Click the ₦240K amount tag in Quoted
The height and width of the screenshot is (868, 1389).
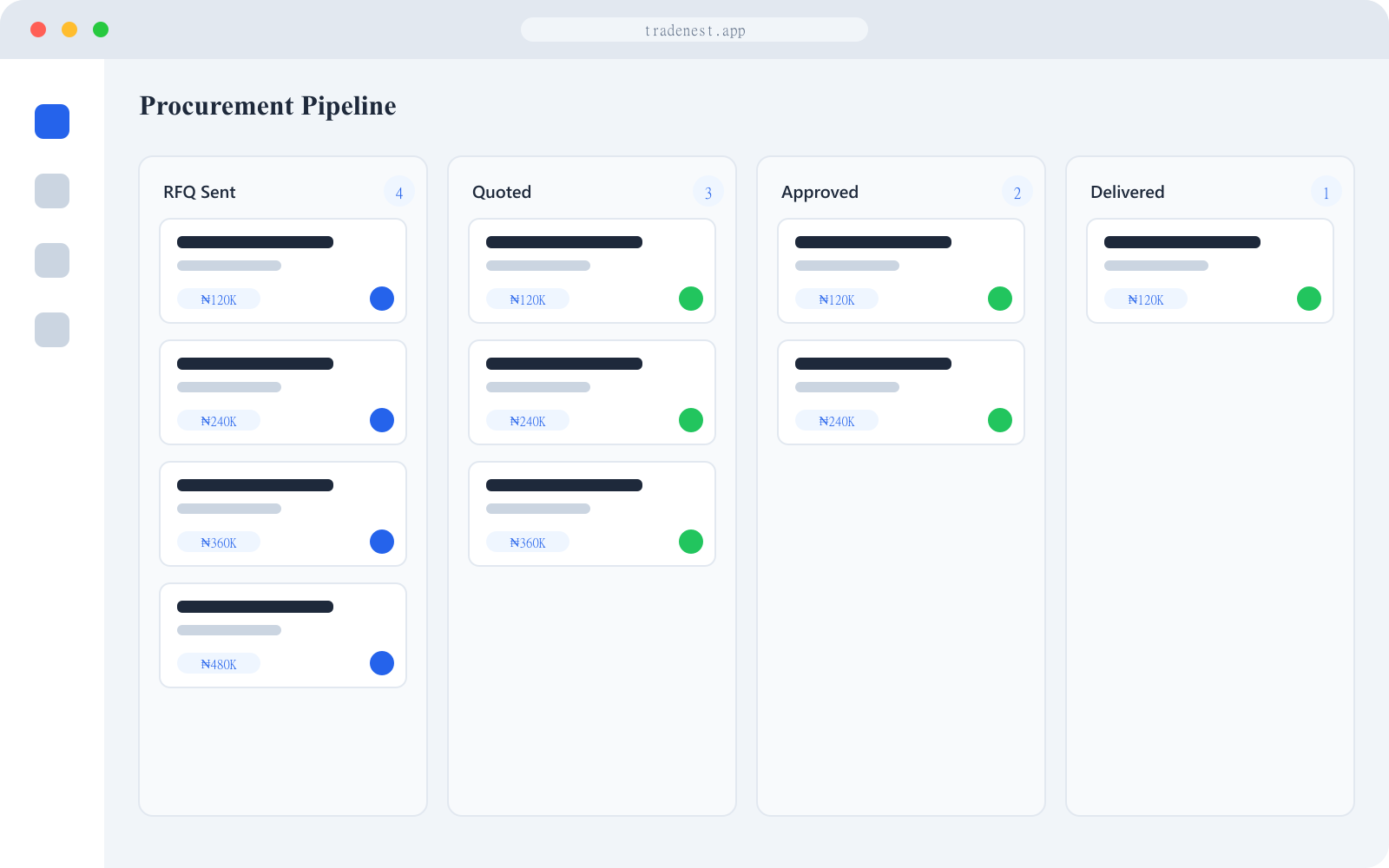[x=528, y=420]
